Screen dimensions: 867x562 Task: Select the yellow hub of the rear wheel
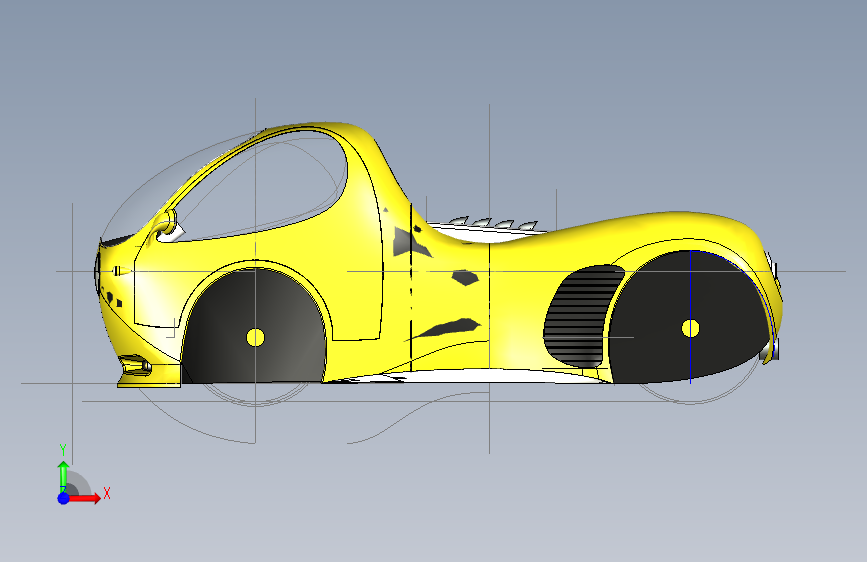(x=690, y=329)
